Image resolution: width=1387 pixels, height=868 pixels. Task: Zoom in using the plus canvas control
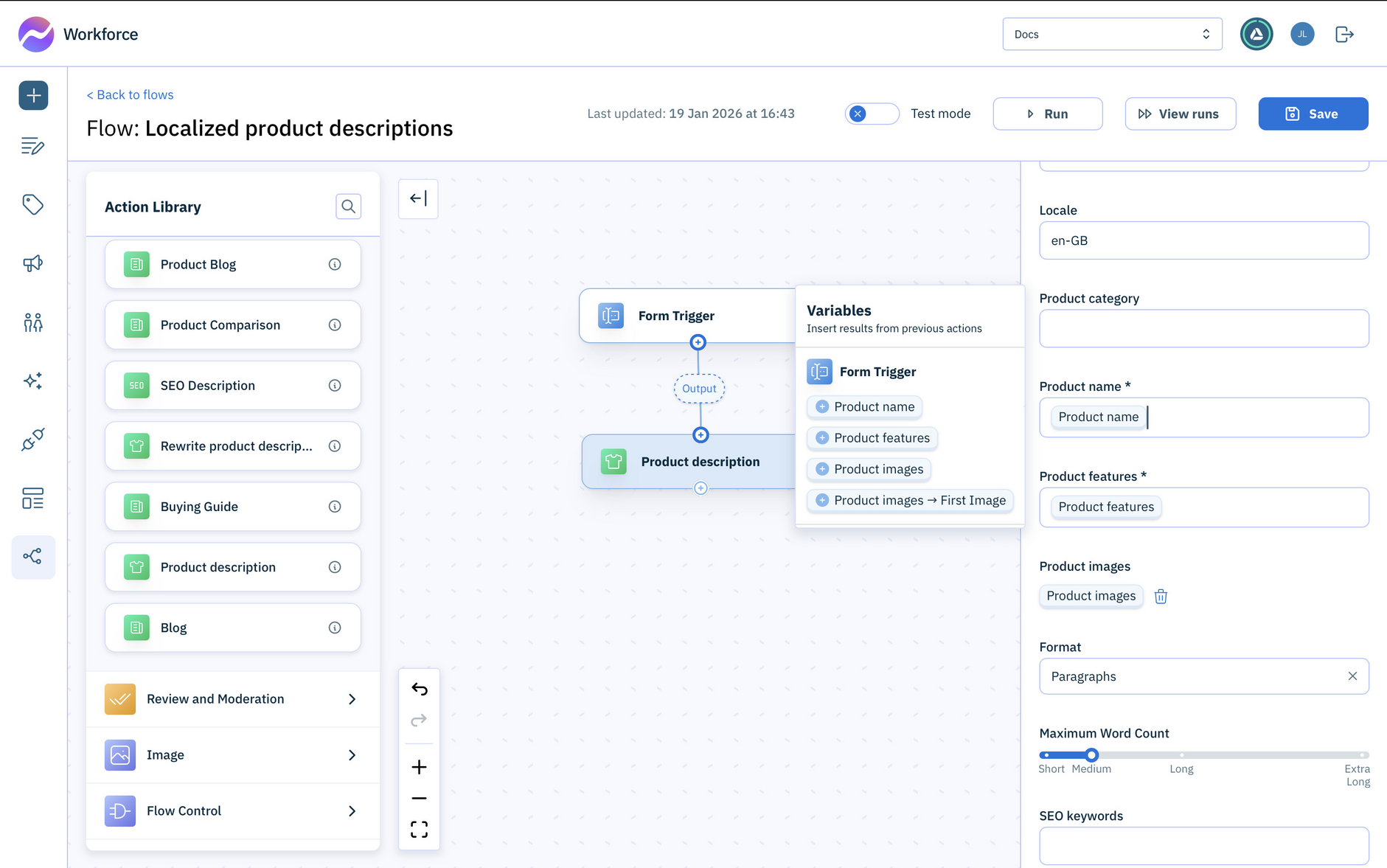click(x=419, y=766)
